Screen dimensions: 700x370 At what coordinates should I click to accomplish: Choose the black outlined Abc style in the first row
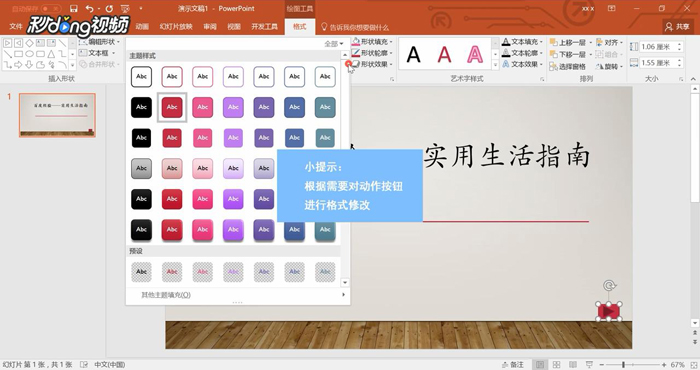[x=142, y=77]
